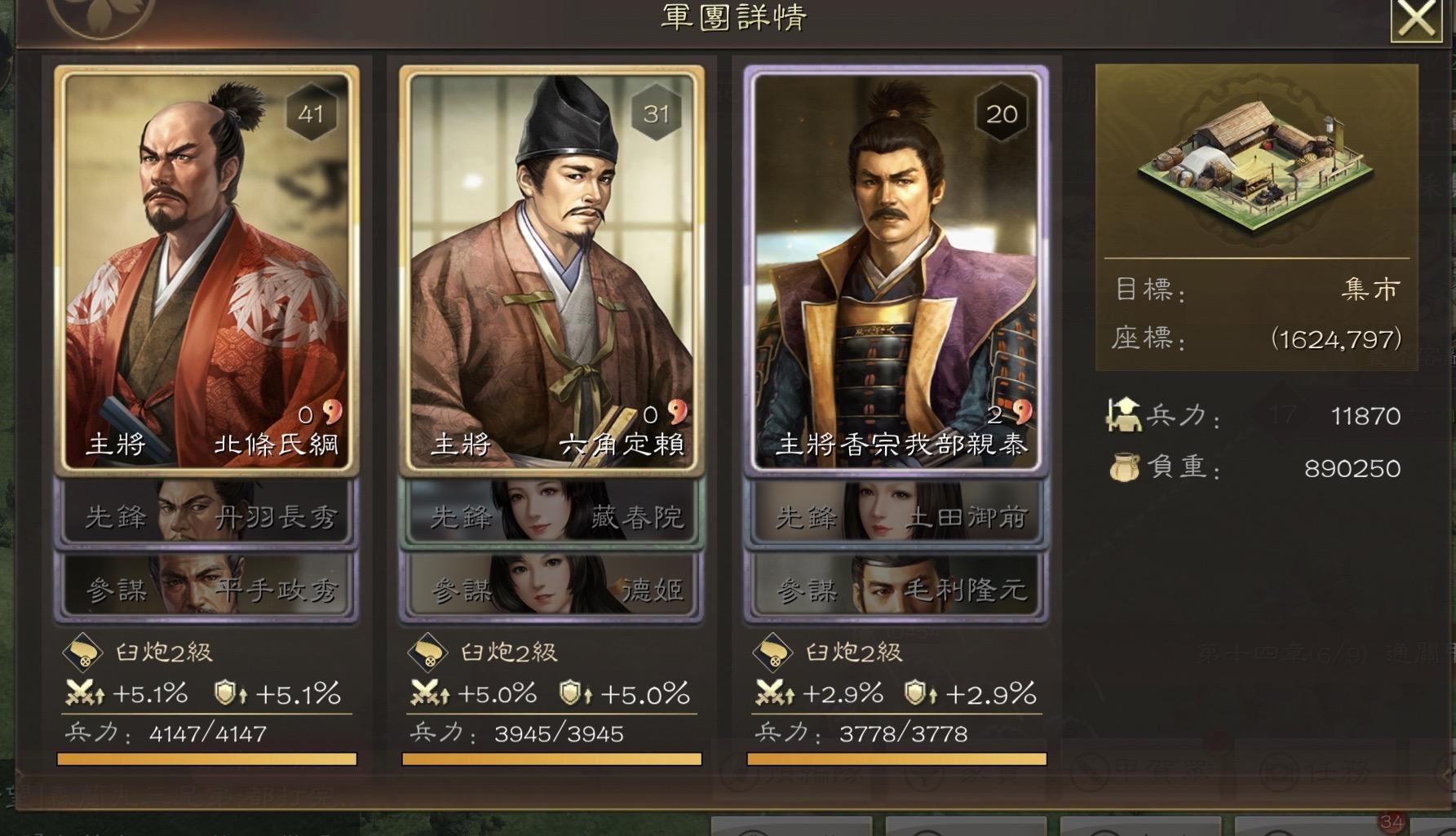1456x836 pixels.
Task: Open 六角定賴 main general card
Action: pyautogui.click(x=551, y=270)
